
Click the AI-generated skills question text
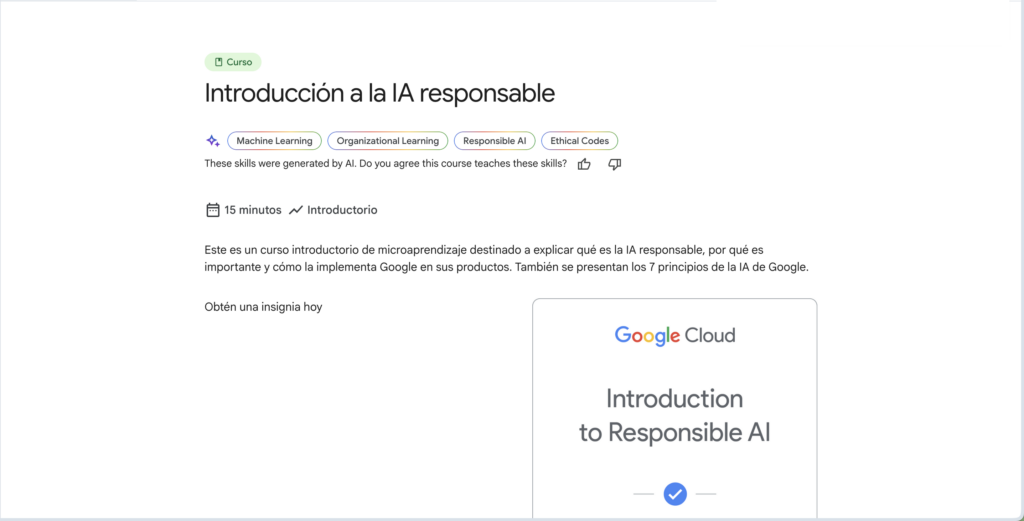click(386, 164)
